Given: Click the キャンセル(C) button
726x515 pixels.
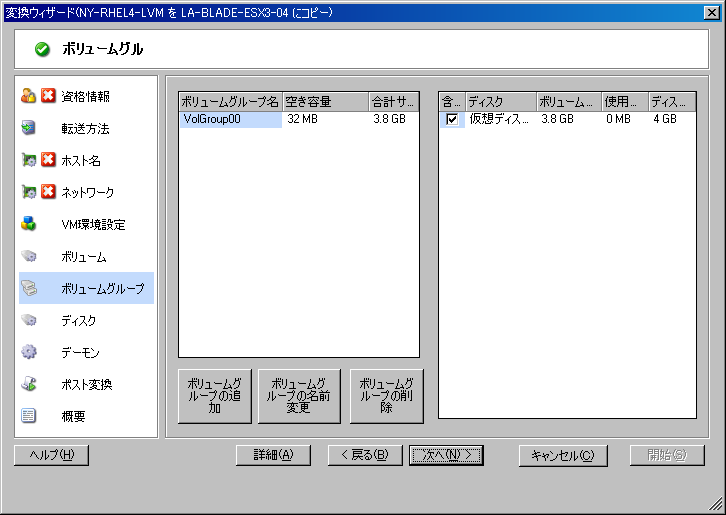Looking at the screenshot, I should (x=563, y=455).
